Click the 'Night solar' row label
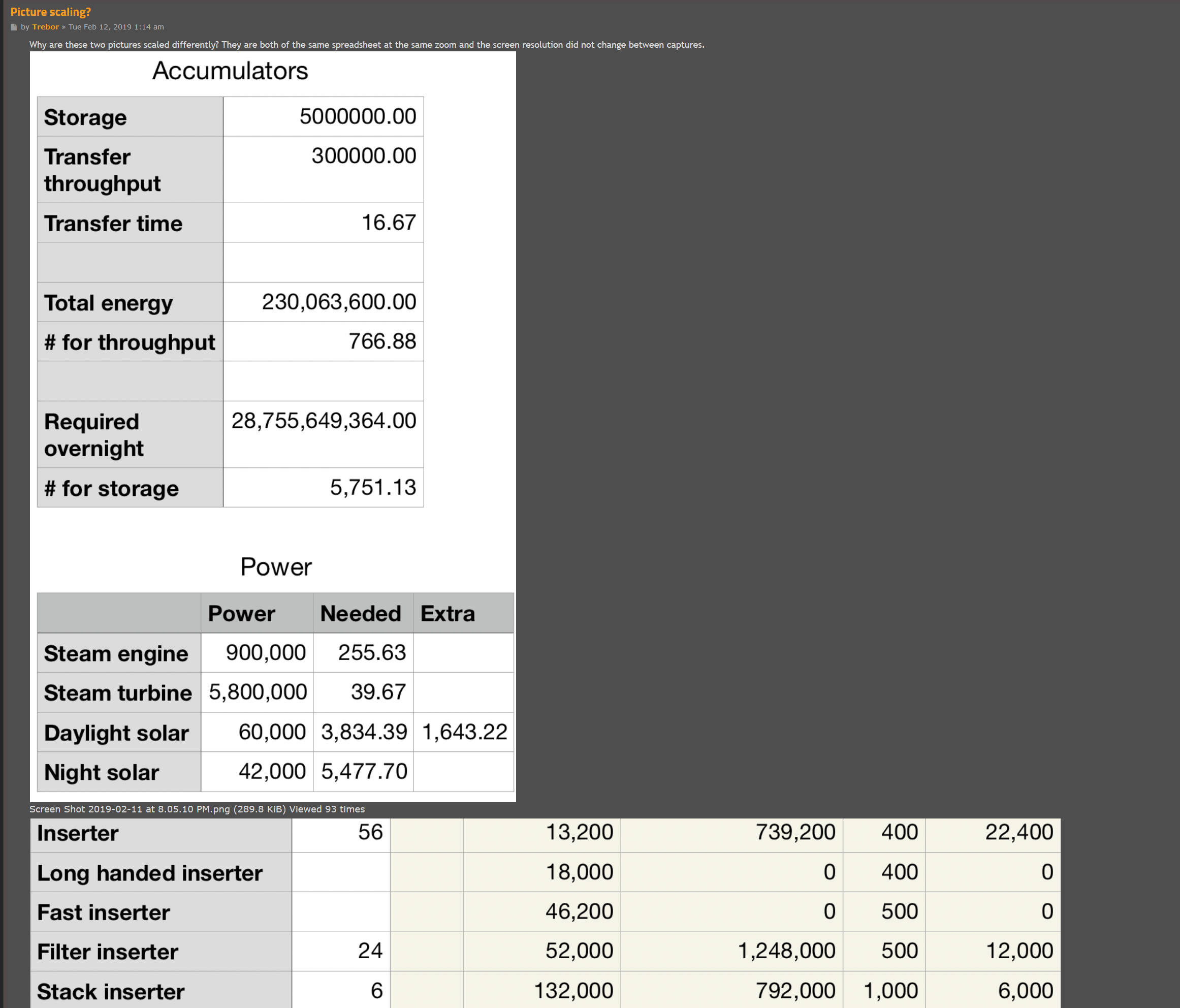 [x=102, y=772]
